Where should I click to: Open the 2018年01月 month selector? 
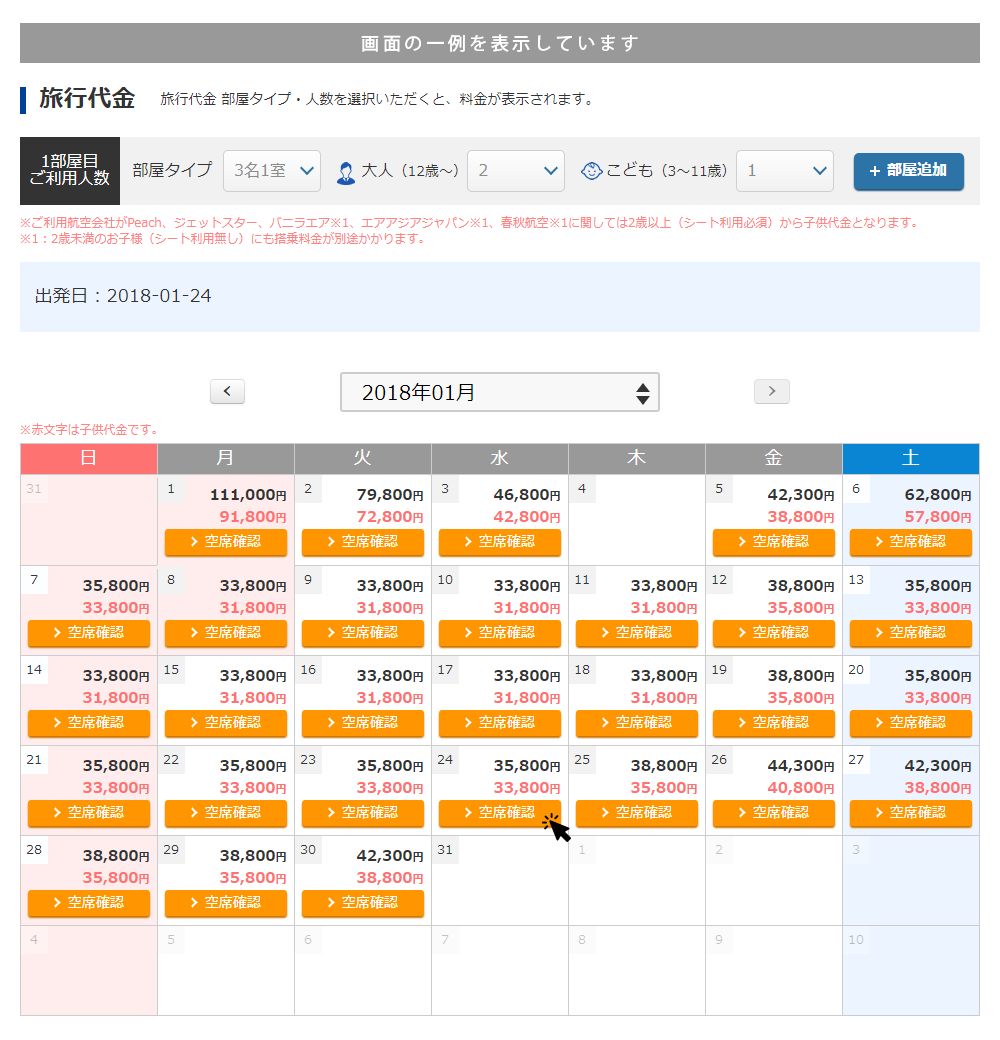tap(499, 393)
